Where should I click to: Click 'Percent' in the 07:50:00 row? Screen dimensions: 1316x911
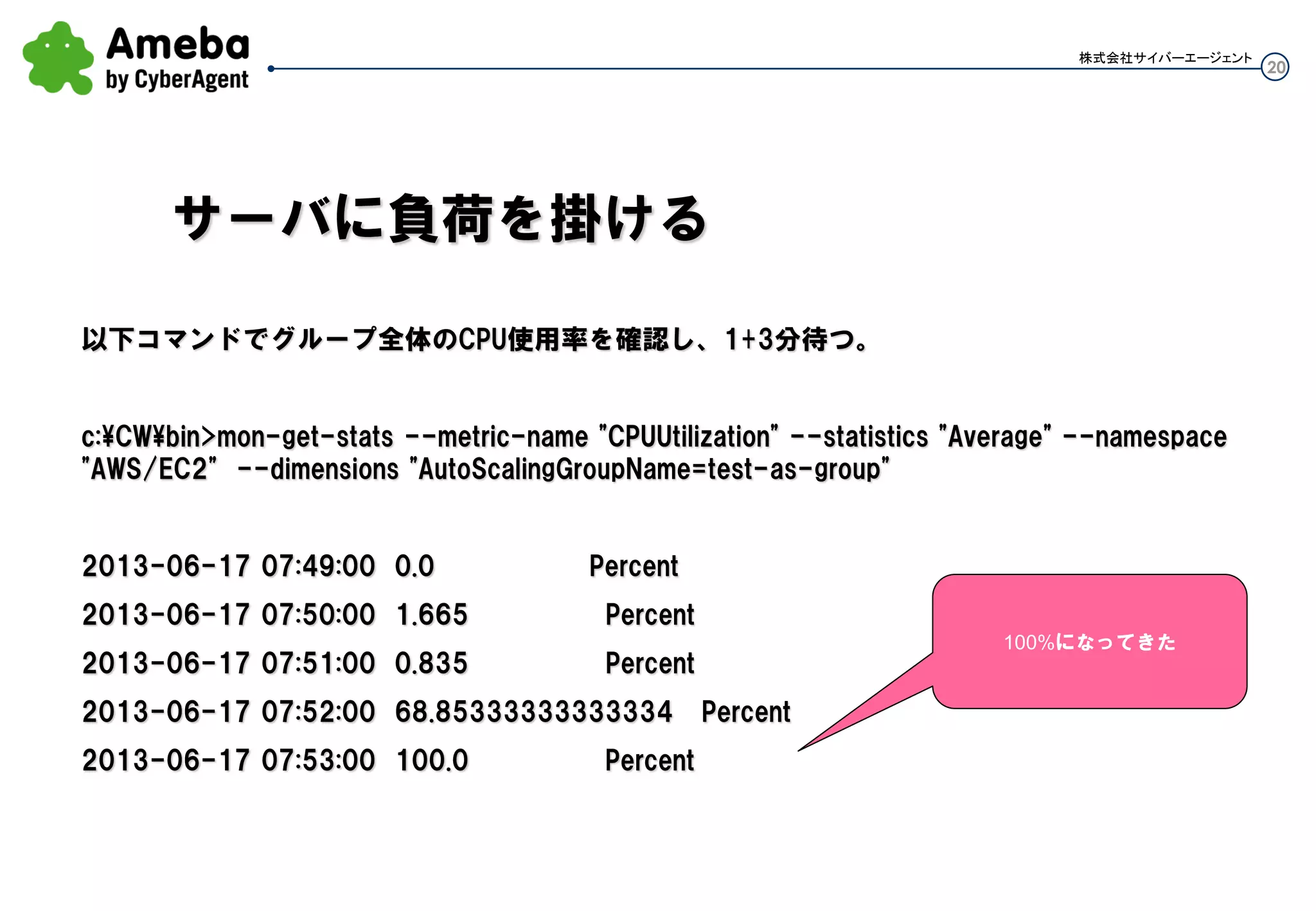click(x=650, y=615)
